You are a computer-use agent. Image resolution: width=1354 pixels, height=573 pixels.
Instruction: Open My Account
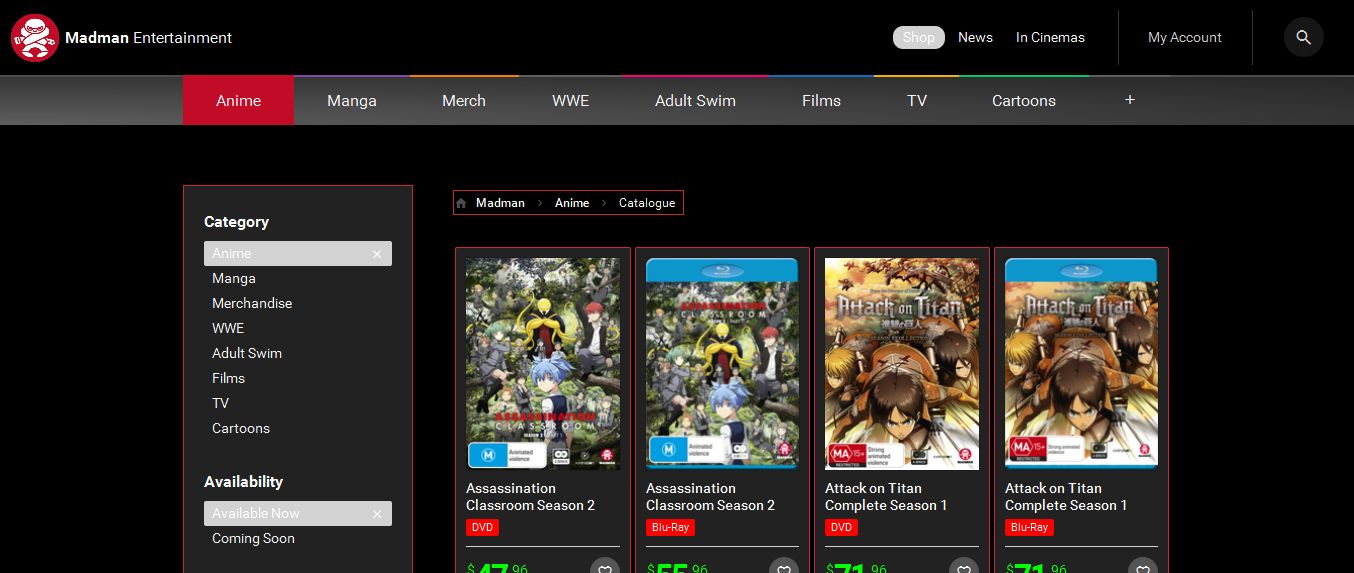1185,37
